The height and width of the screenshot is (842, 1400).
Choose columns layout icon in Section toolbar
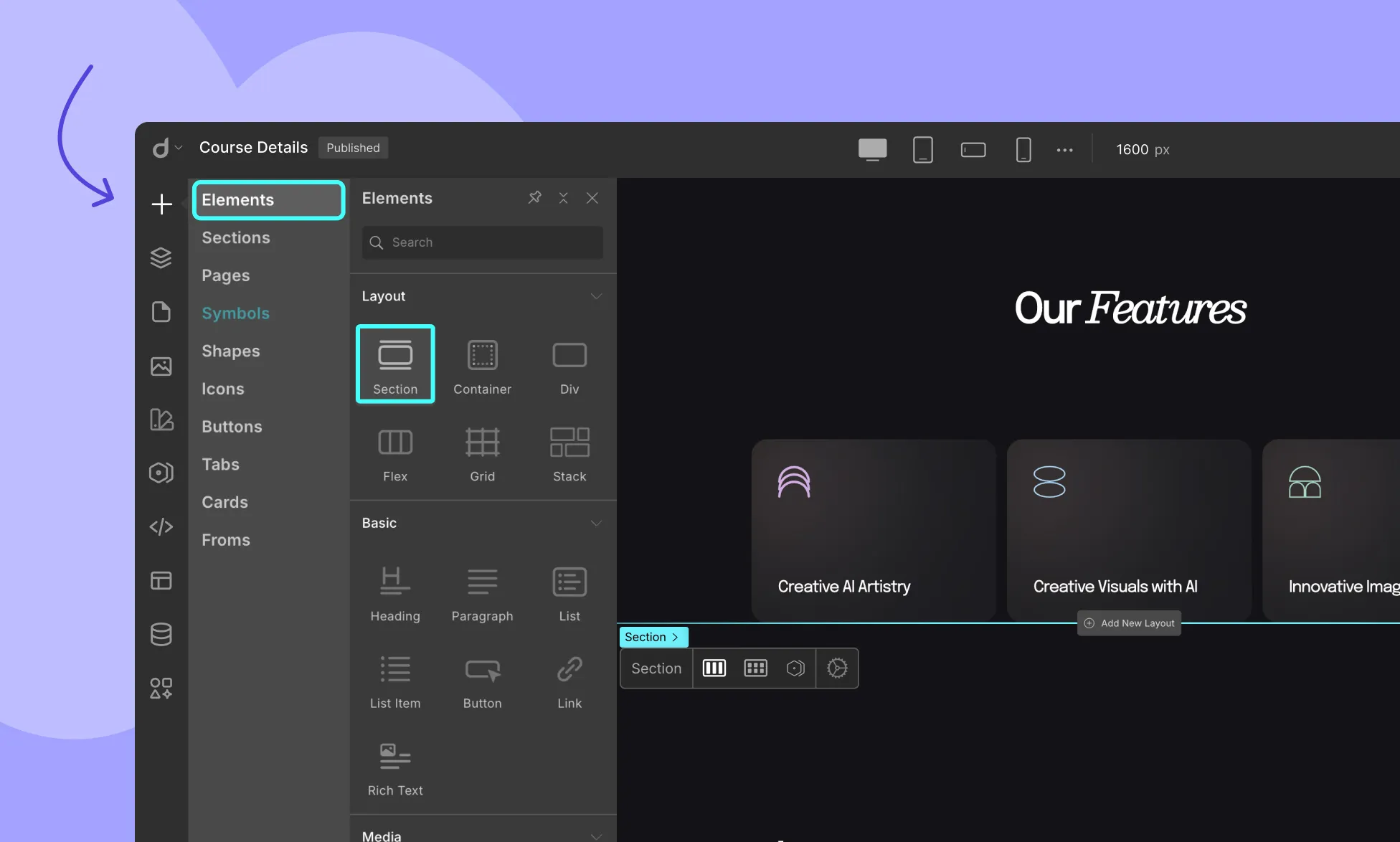[x=714, y=668]
